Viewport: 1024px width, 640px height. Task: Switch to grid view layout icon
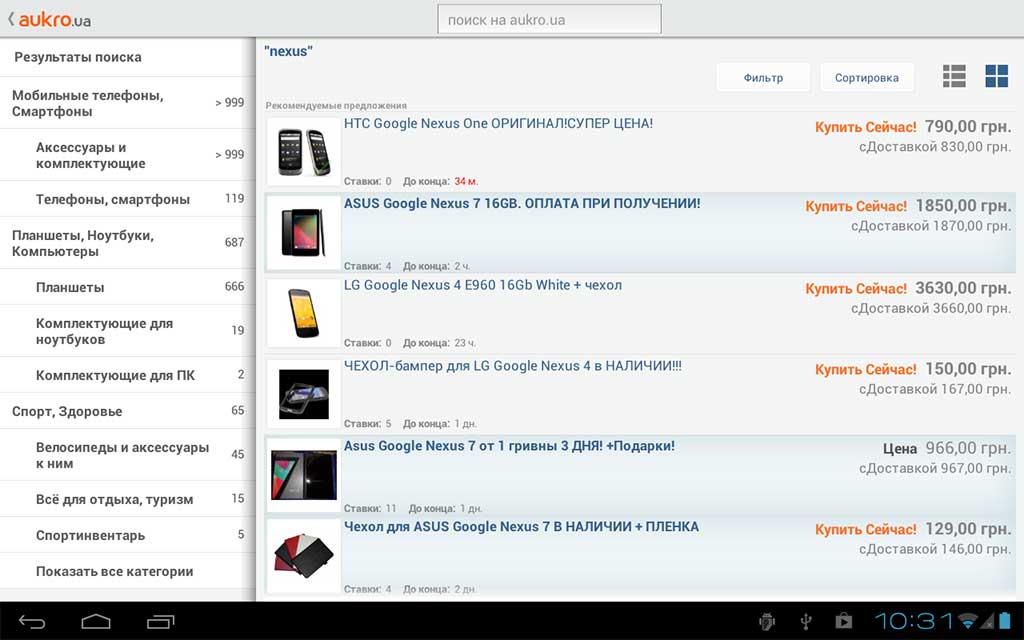(997, 76)
